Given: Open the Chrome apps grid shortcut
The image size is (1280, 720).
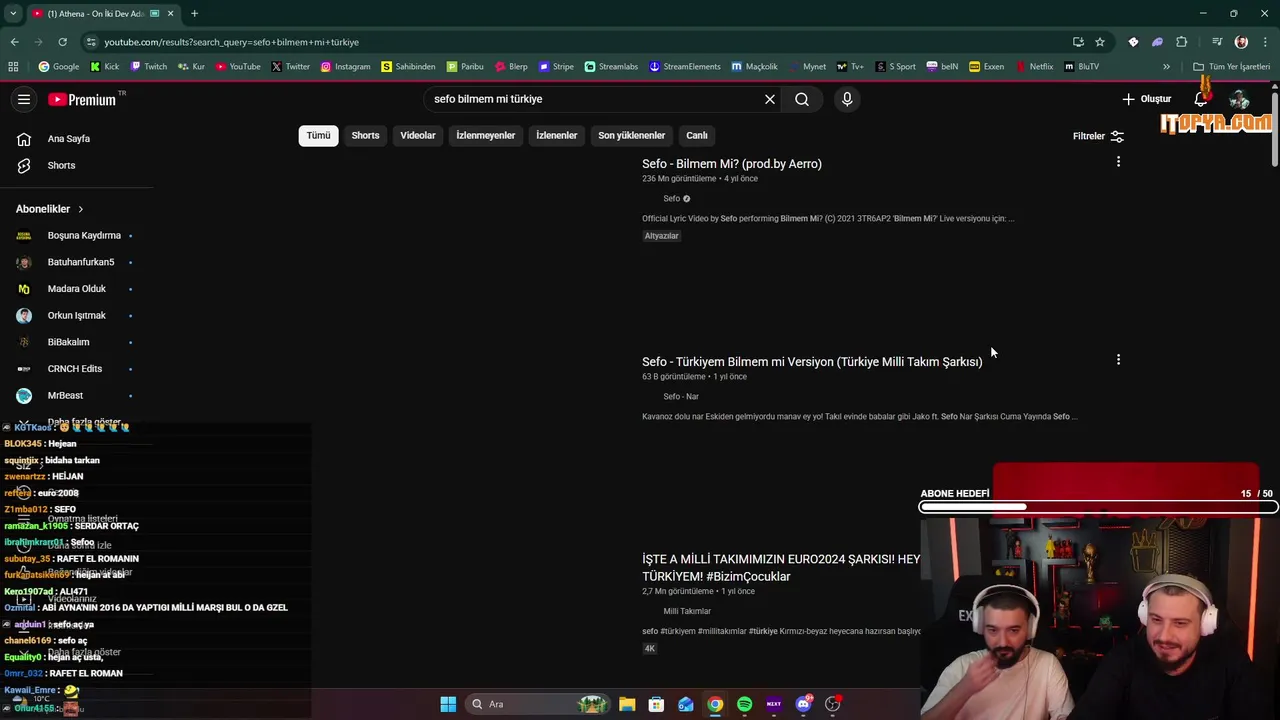Looking at the screenshot, I should click(13, 66).
